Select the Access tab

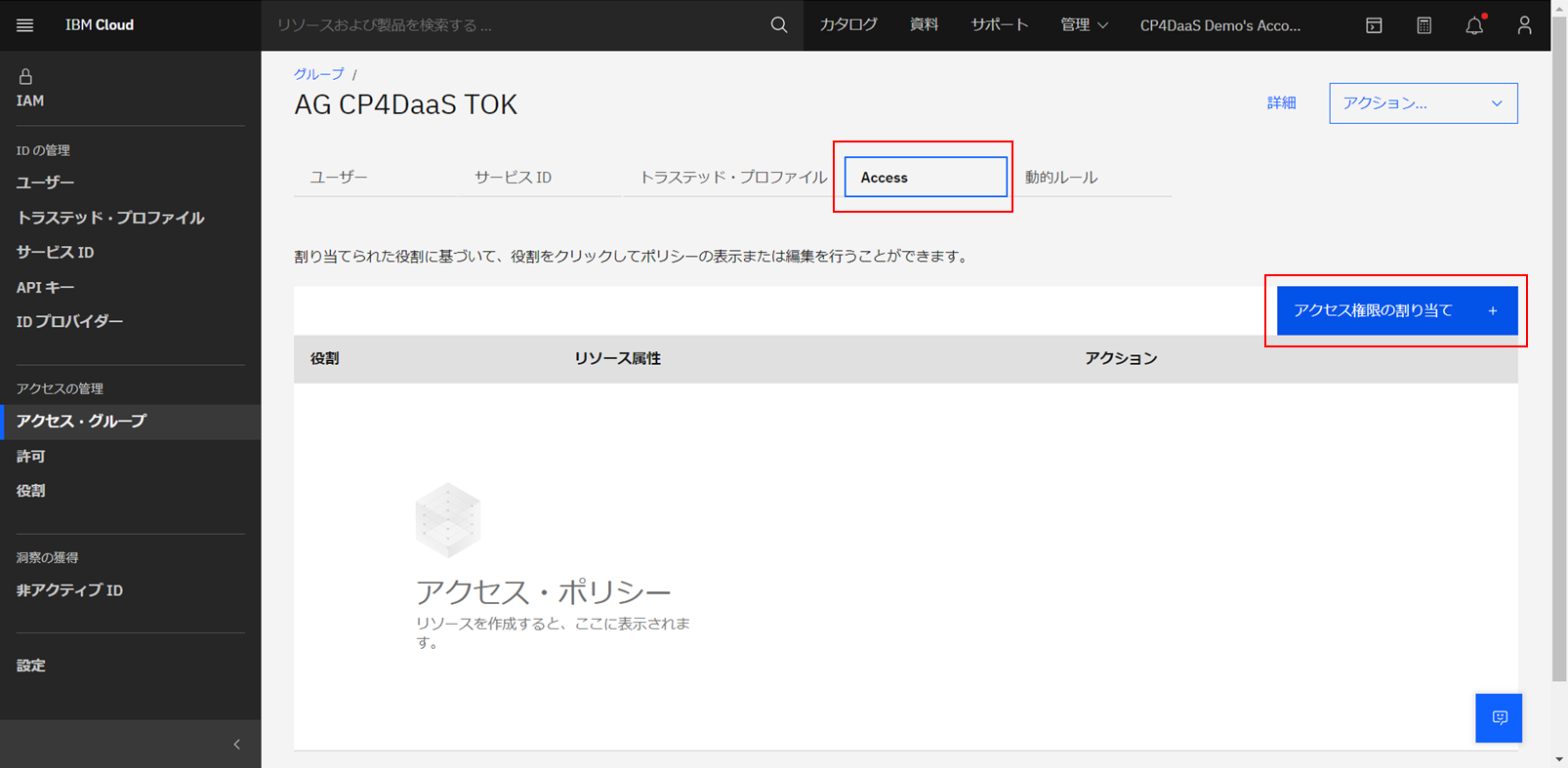tap(926, 178)
